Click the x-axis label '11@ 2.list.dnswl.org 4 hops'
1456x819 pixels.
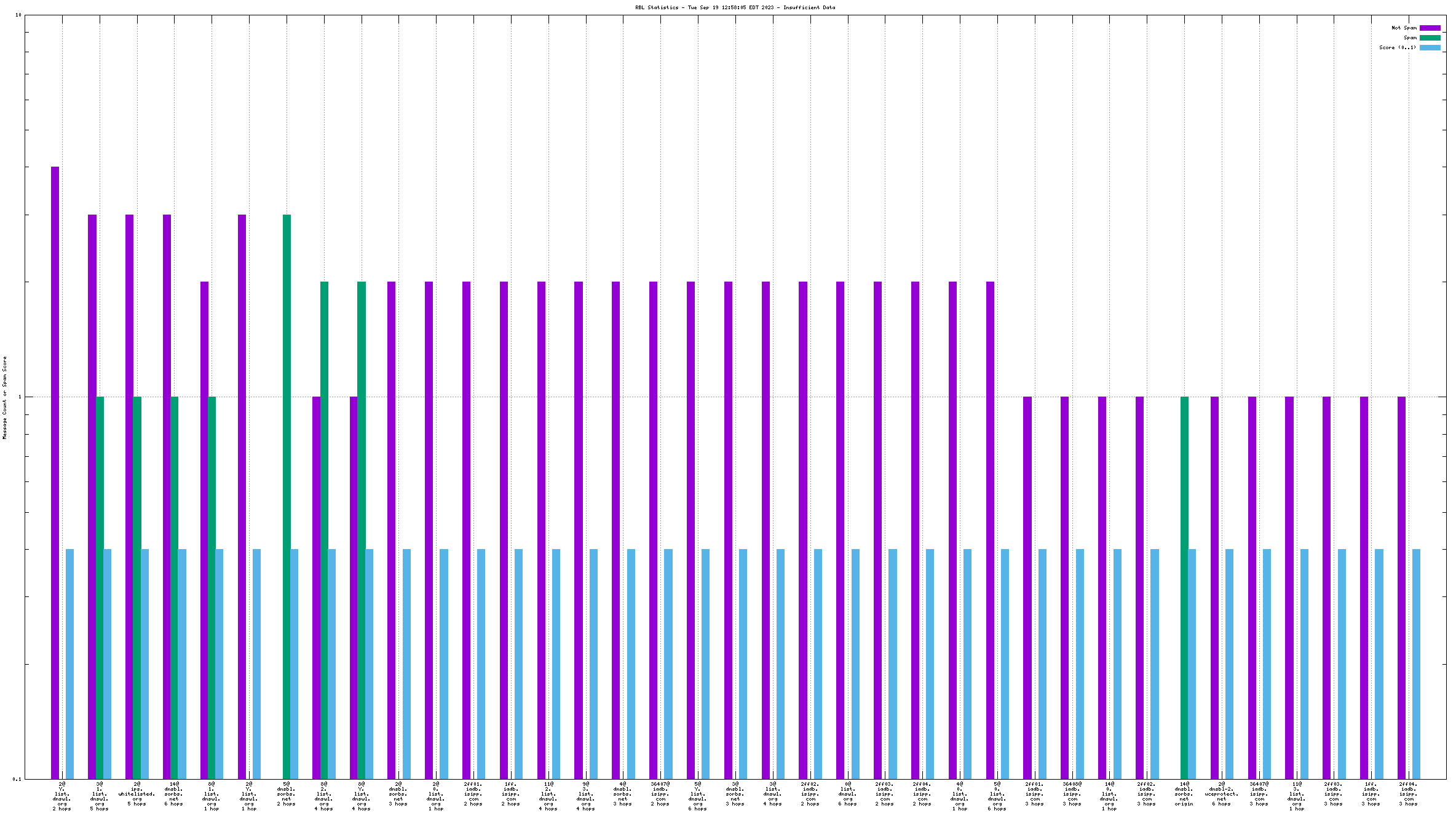coord(548,796)
